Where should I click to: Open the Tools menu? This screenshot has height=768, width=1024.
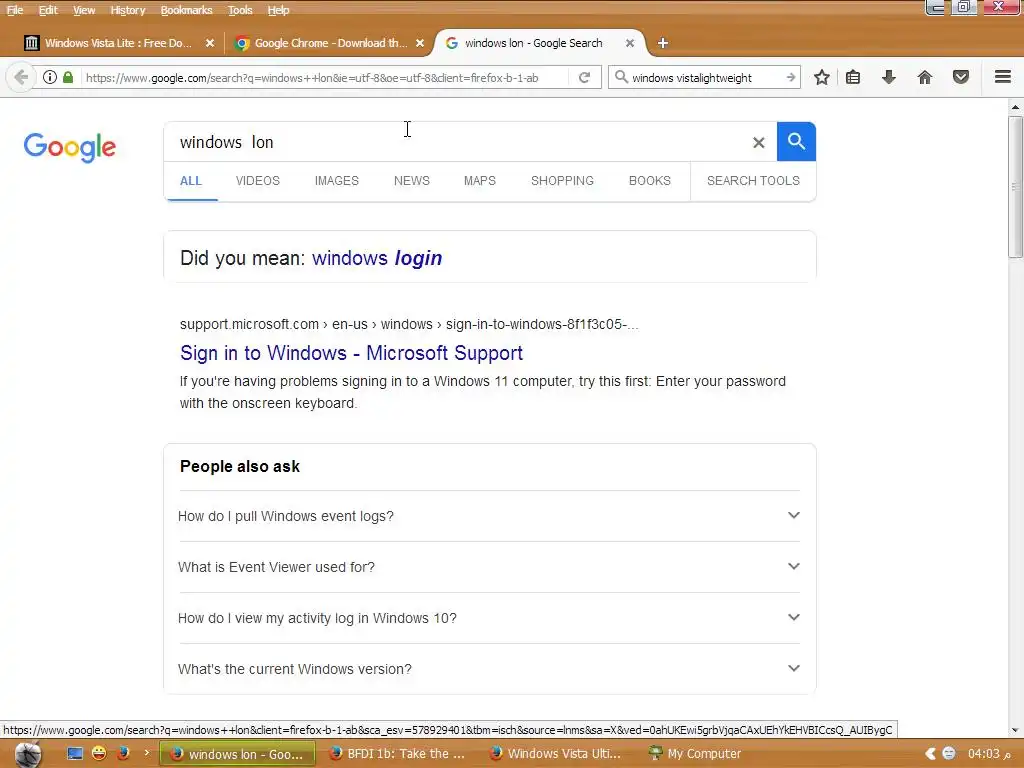point(240,10)
